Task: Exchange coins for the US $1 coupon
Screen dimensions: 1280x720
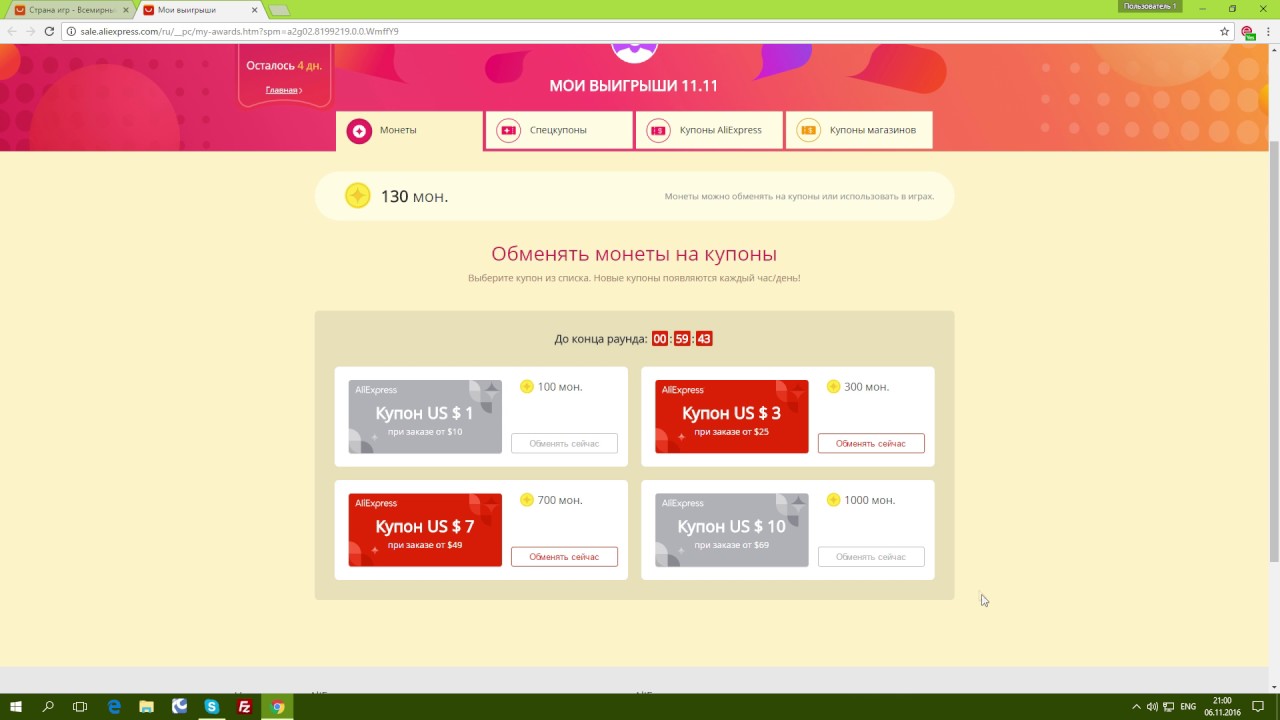Action: pos(564,443)
